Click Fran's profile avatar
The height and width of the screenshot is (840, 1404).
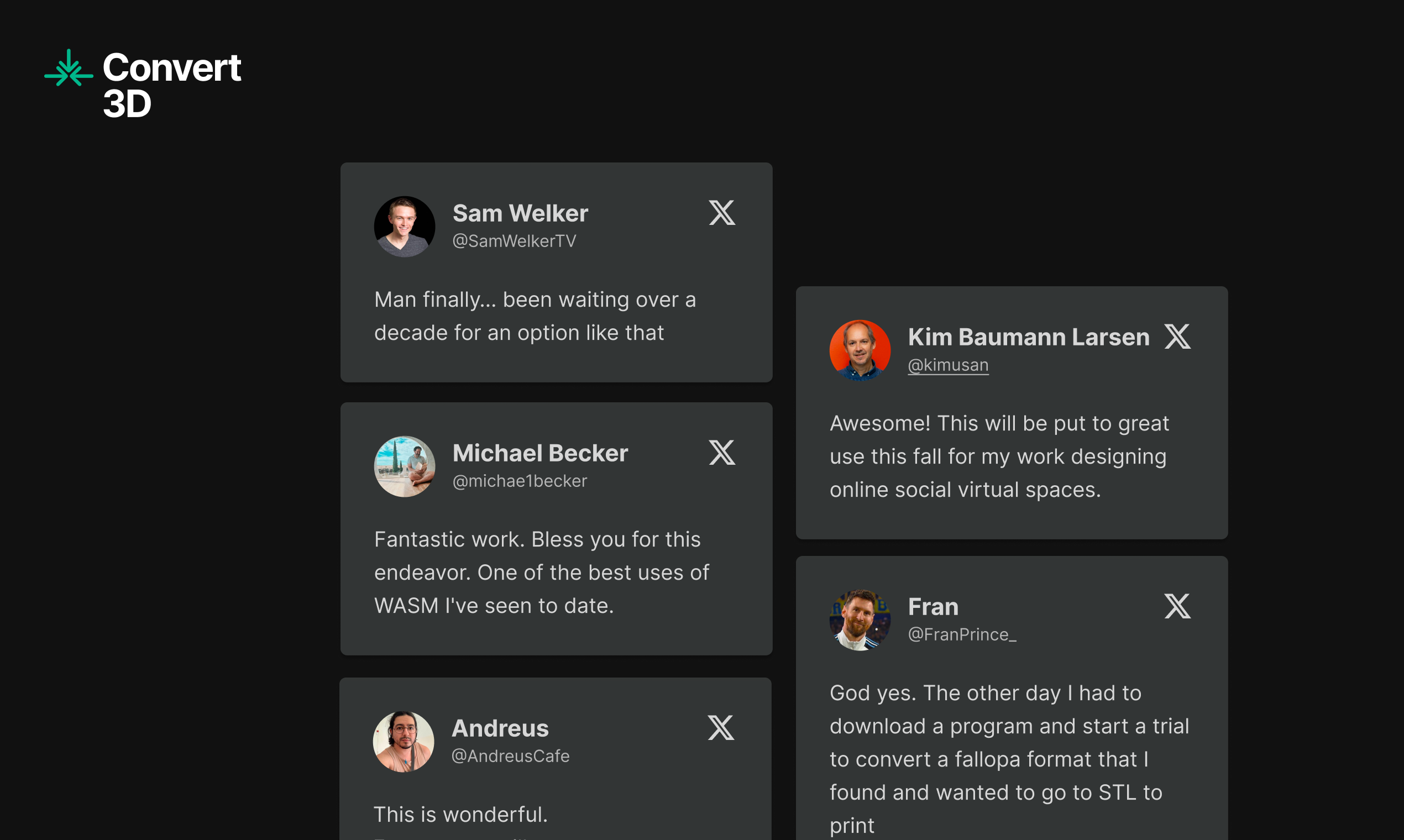860,621
